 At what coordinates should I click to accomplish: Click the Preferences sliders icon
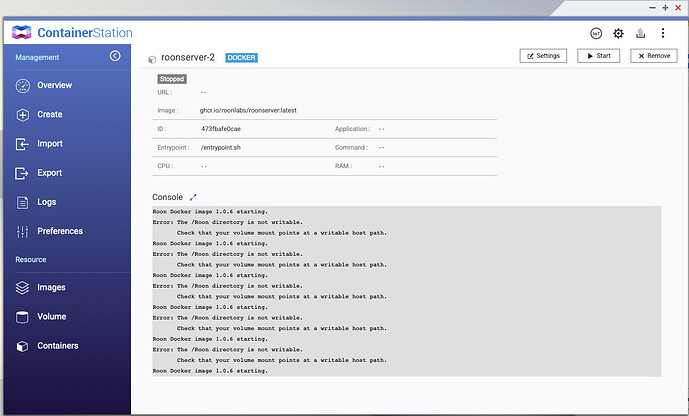point(22,232)
